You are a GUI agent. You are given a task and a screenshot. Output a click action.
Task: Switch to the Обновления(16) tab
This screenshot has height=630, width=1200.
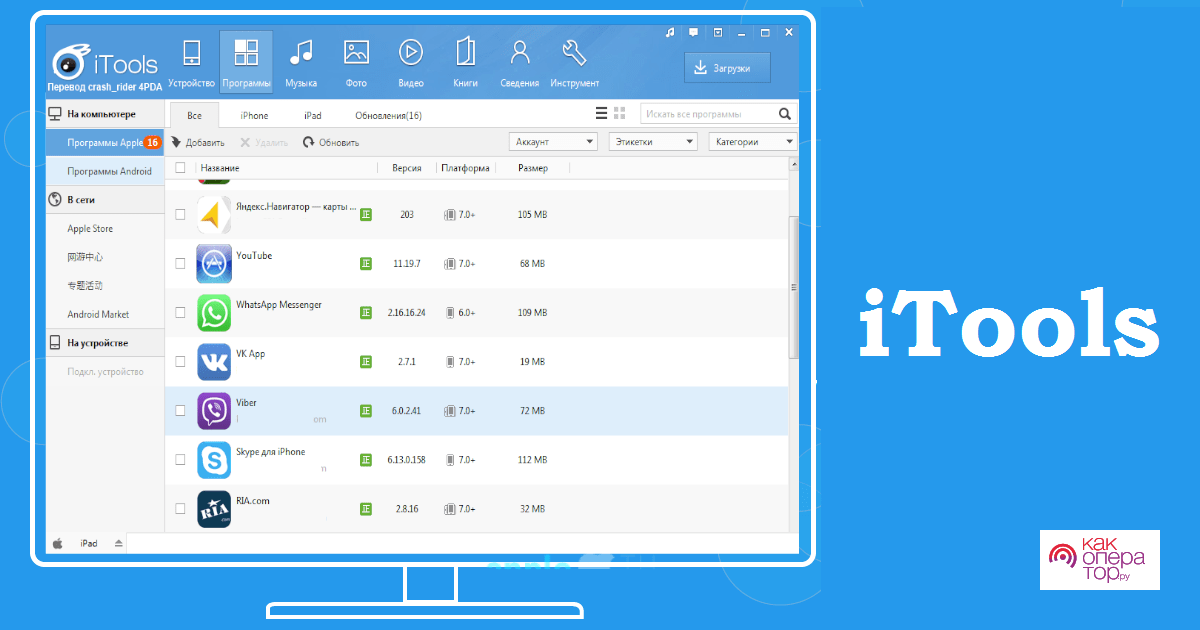(x=388, y=115)
